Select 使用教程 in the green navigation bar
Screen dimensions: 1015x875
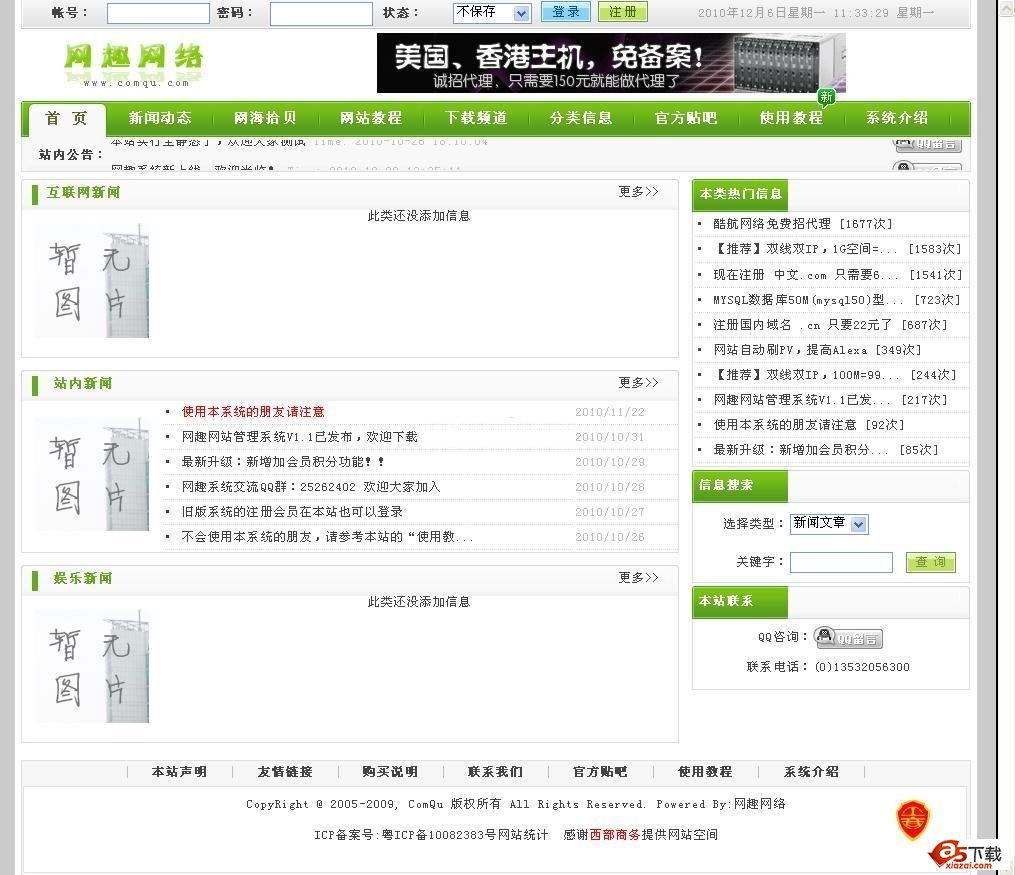click(791, 118)
